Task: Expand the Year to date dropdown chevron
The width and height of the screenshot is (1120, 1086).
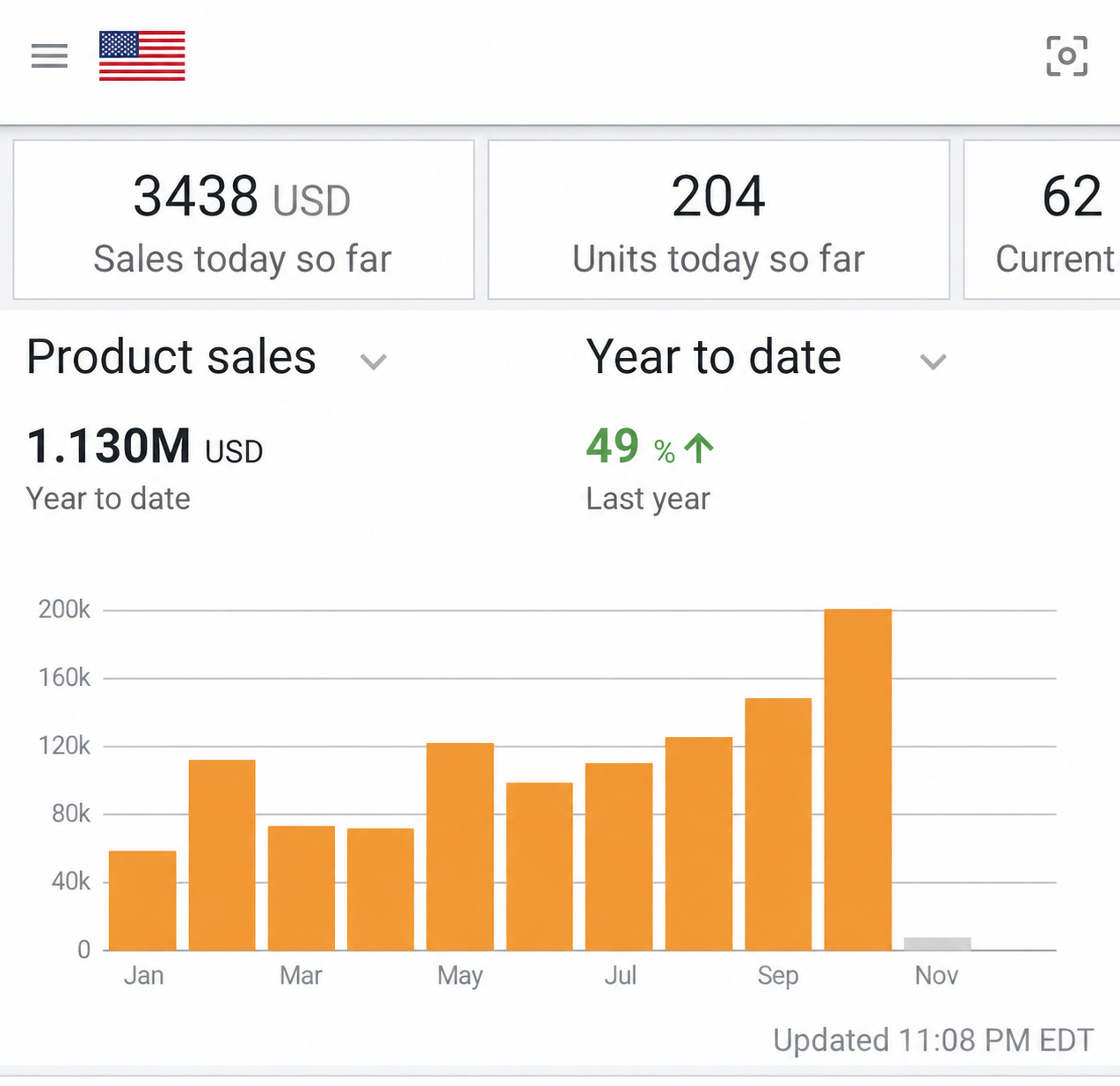Action: [933, 361]
